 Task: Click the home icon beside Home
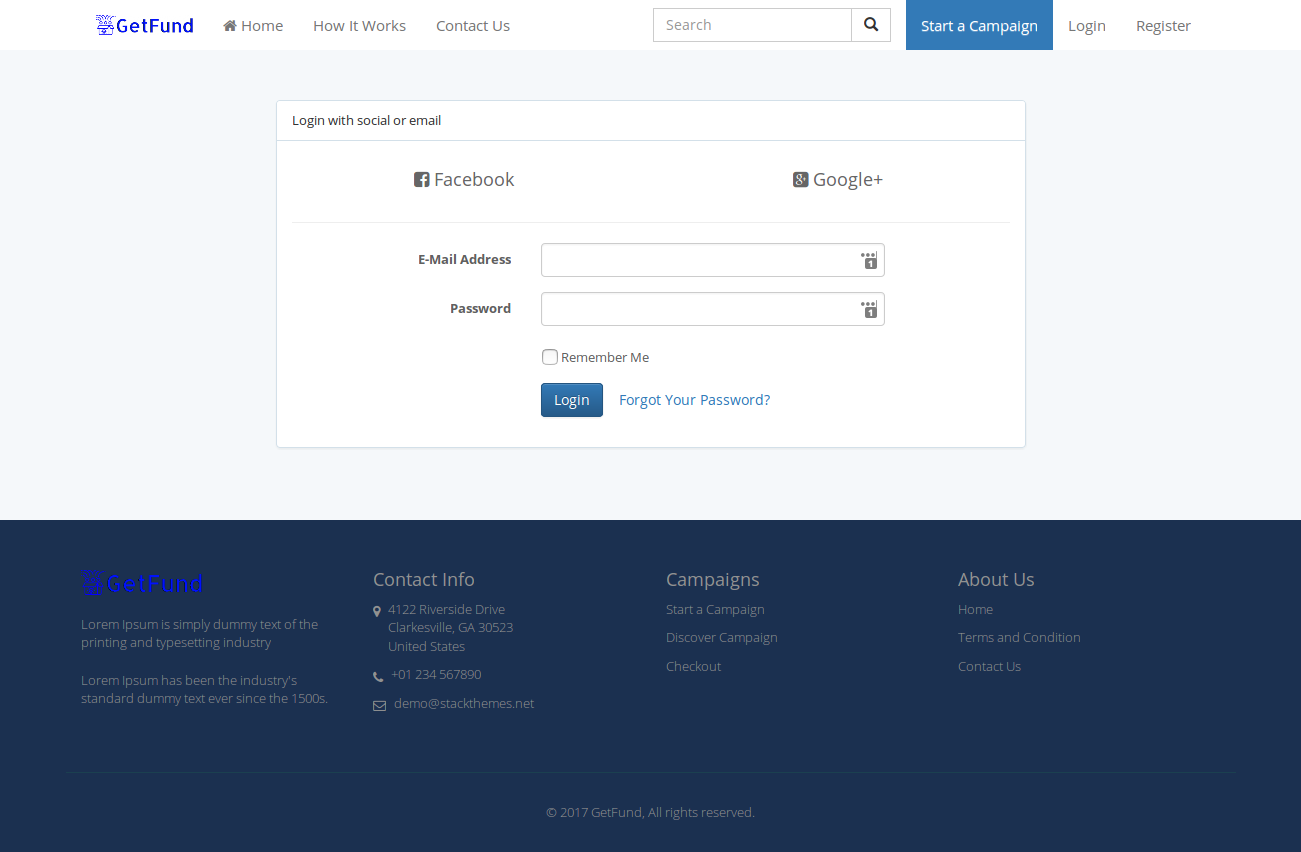point(230,26)
